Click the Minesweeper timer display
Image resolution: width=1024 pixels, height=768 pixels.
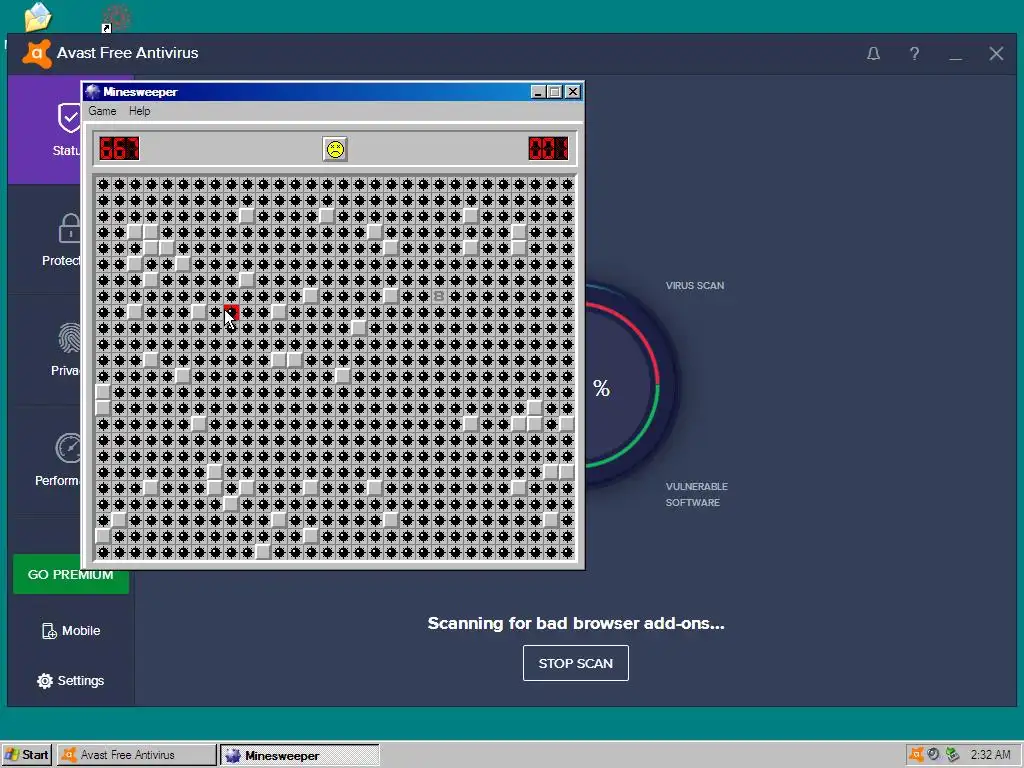click(548, 148)
